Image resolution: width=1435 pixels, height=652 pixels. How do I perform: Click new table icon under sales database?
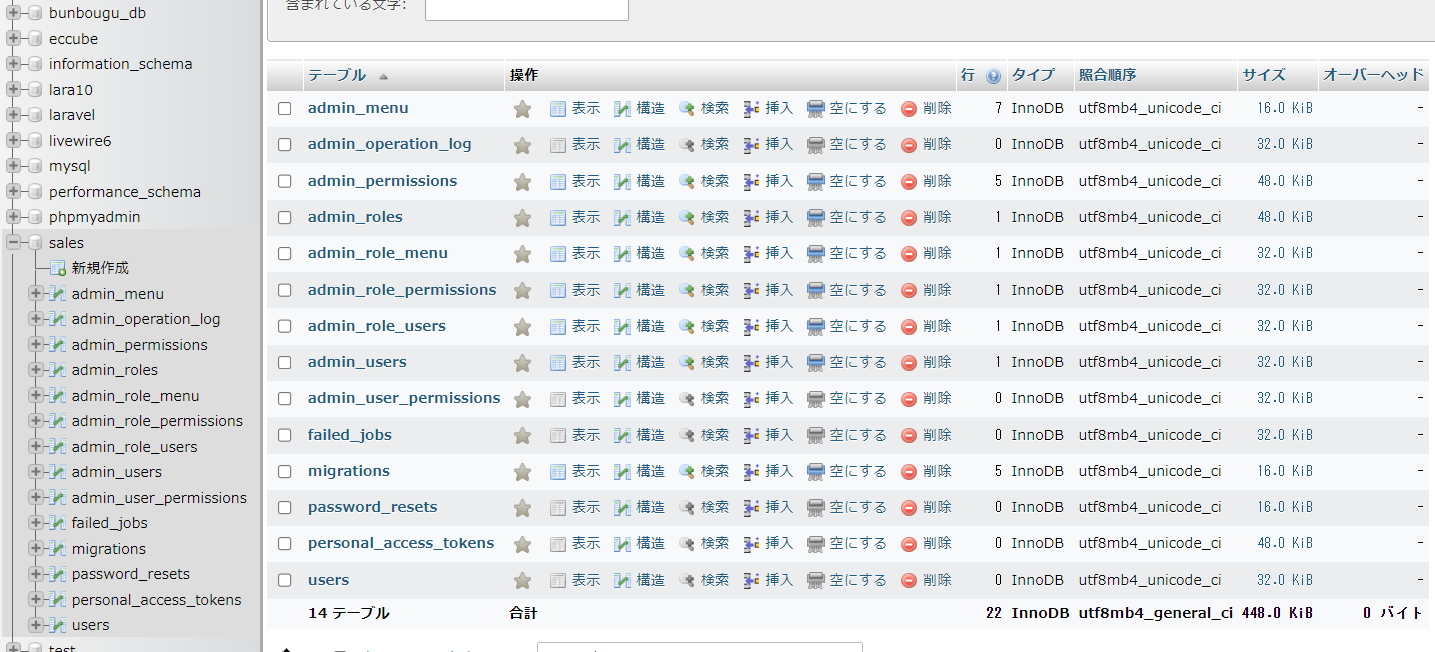[x=58, y=268]
